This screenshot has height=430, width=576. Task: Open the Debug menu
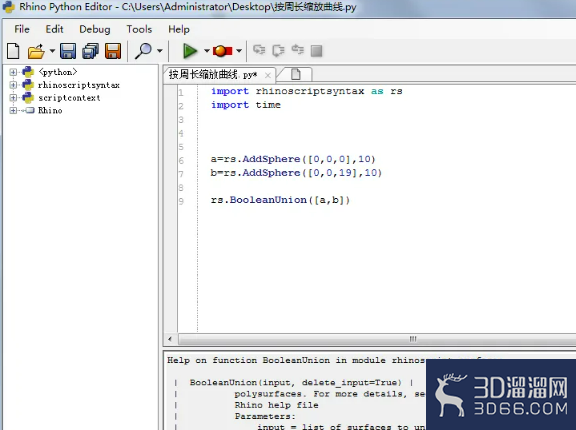pos(95,29)
